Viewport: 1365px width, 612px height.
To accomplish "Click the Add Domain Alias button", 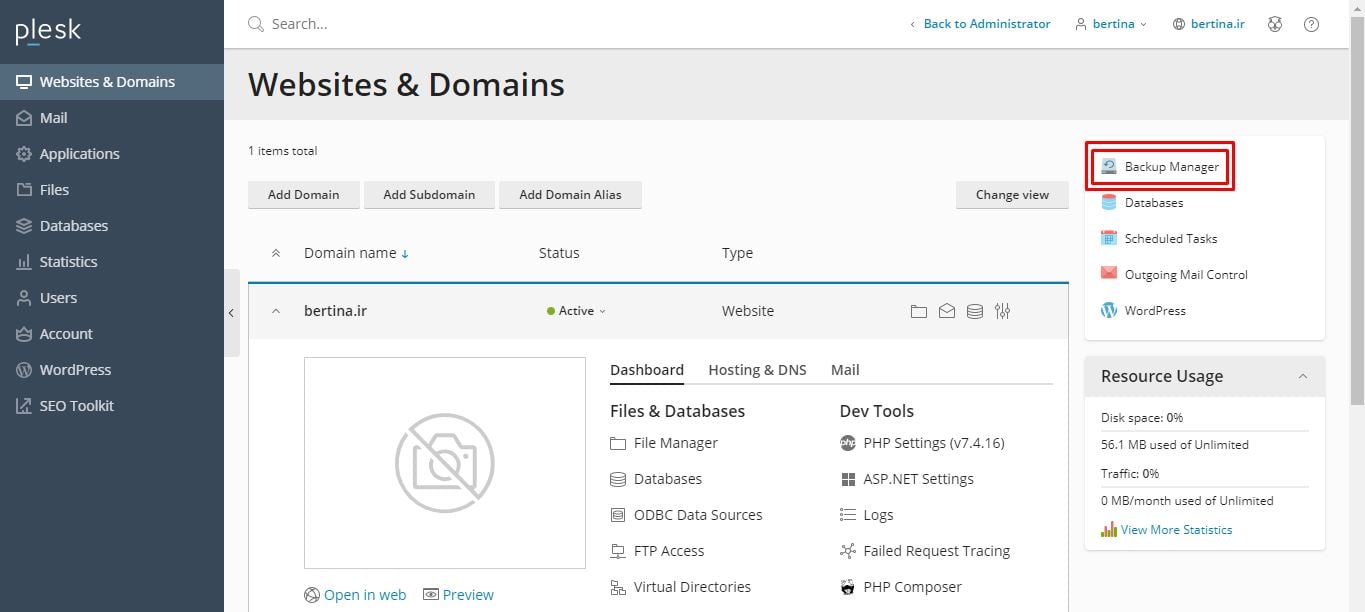I will coord(570,195).
